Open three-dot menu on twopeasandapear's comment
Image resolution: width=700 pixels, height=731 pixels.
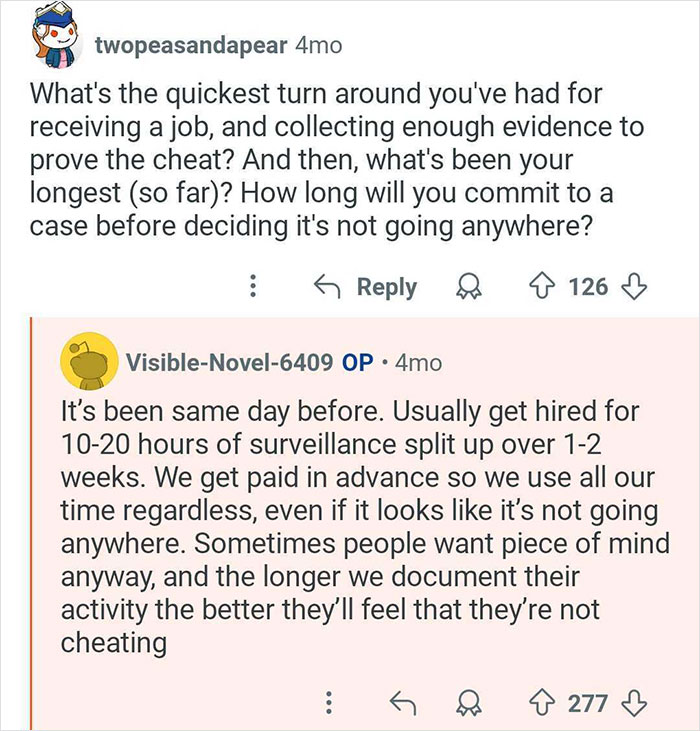254,287
